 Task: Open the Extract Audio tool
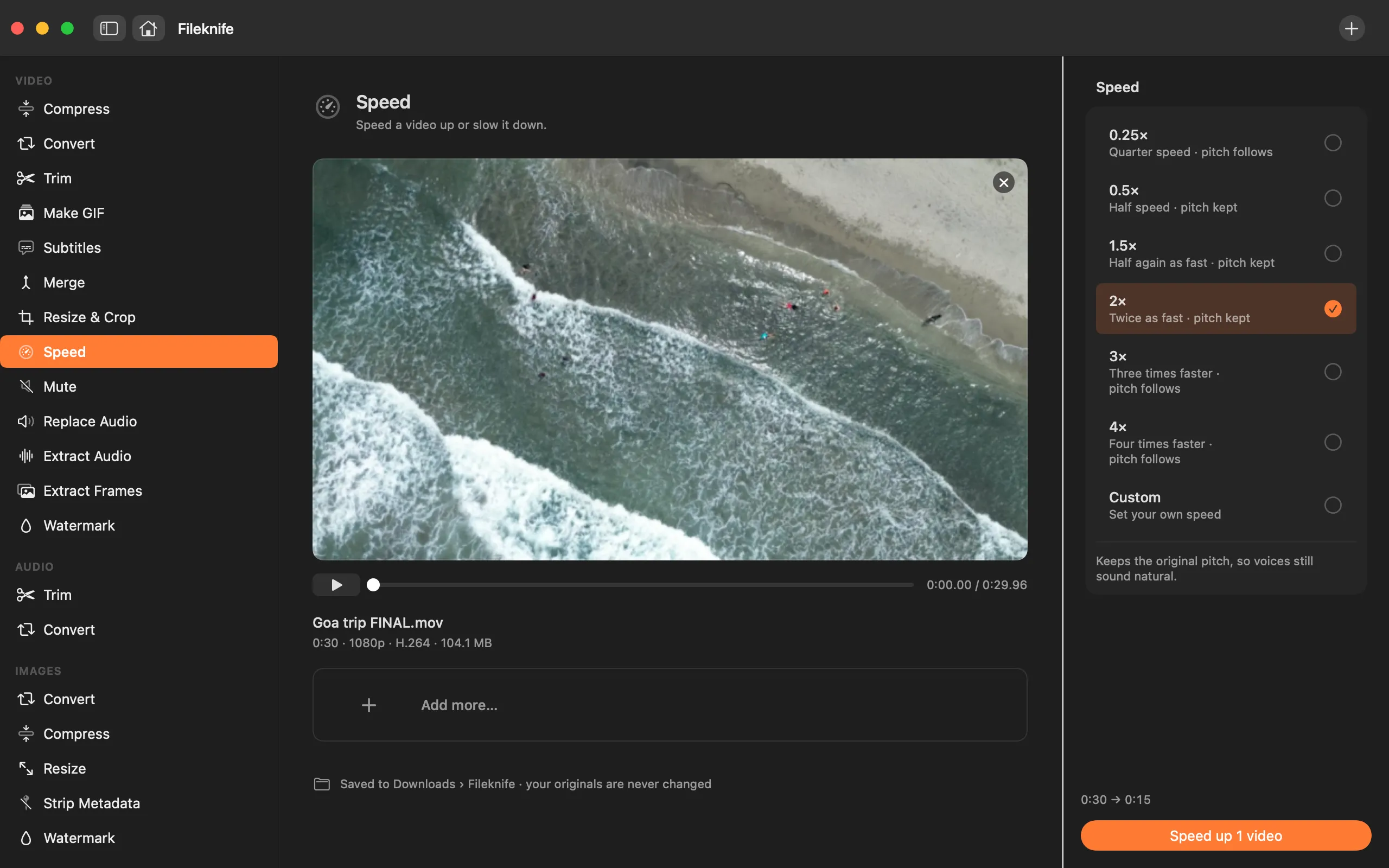[x=139, y=456]
